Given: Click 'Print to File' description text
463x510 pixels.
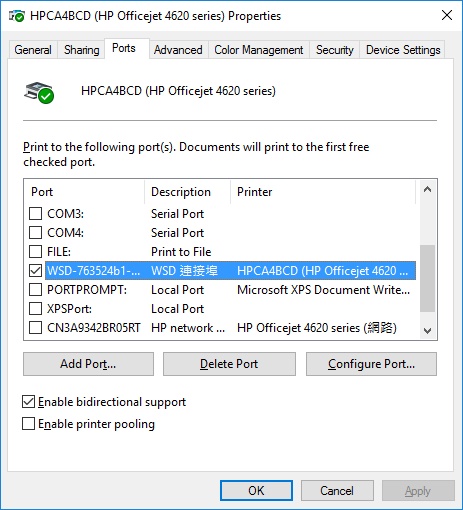Looking at the screenshot, I should (181, 252).
